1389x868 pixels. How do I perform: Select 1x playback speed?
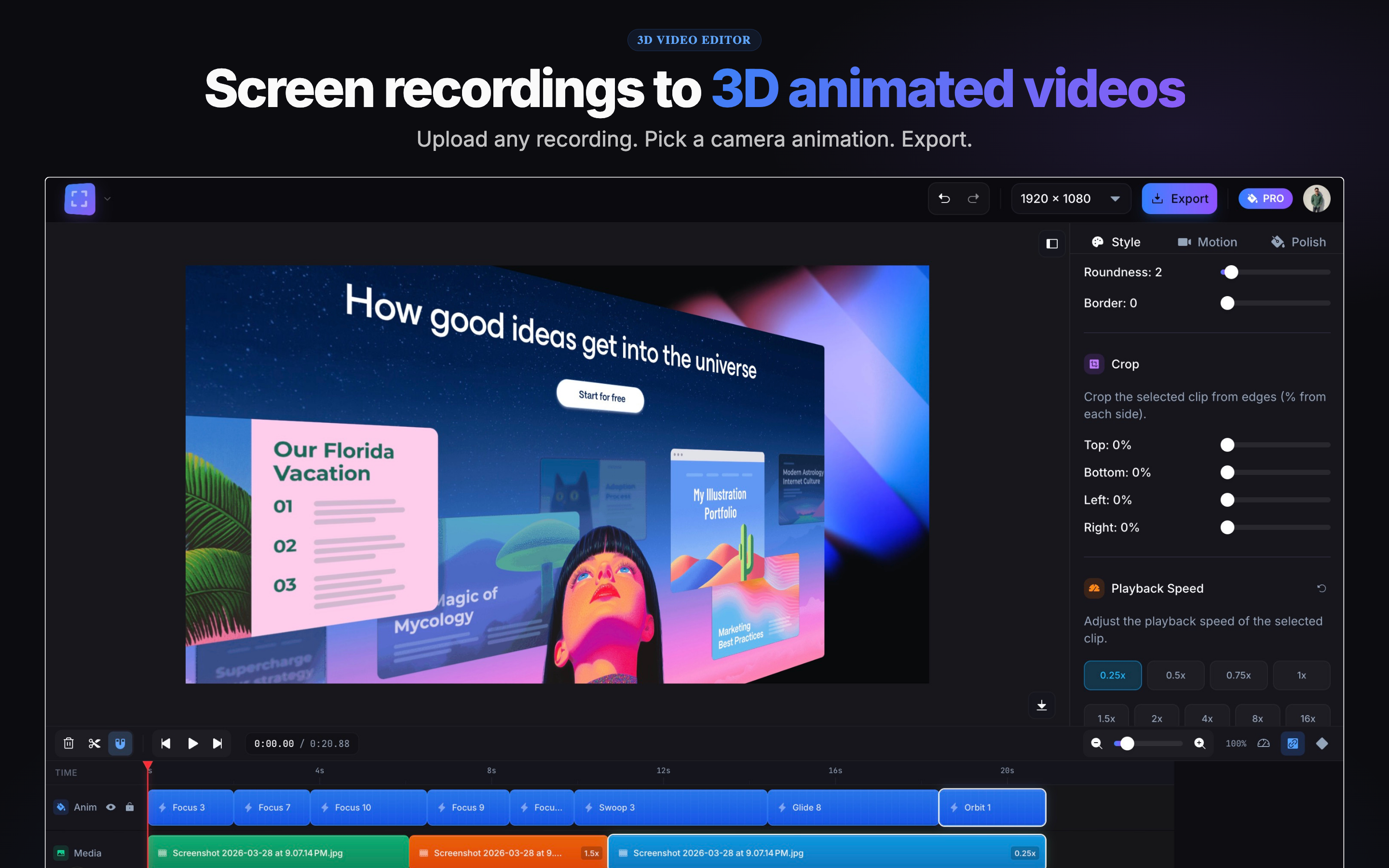pos(1302,675)
